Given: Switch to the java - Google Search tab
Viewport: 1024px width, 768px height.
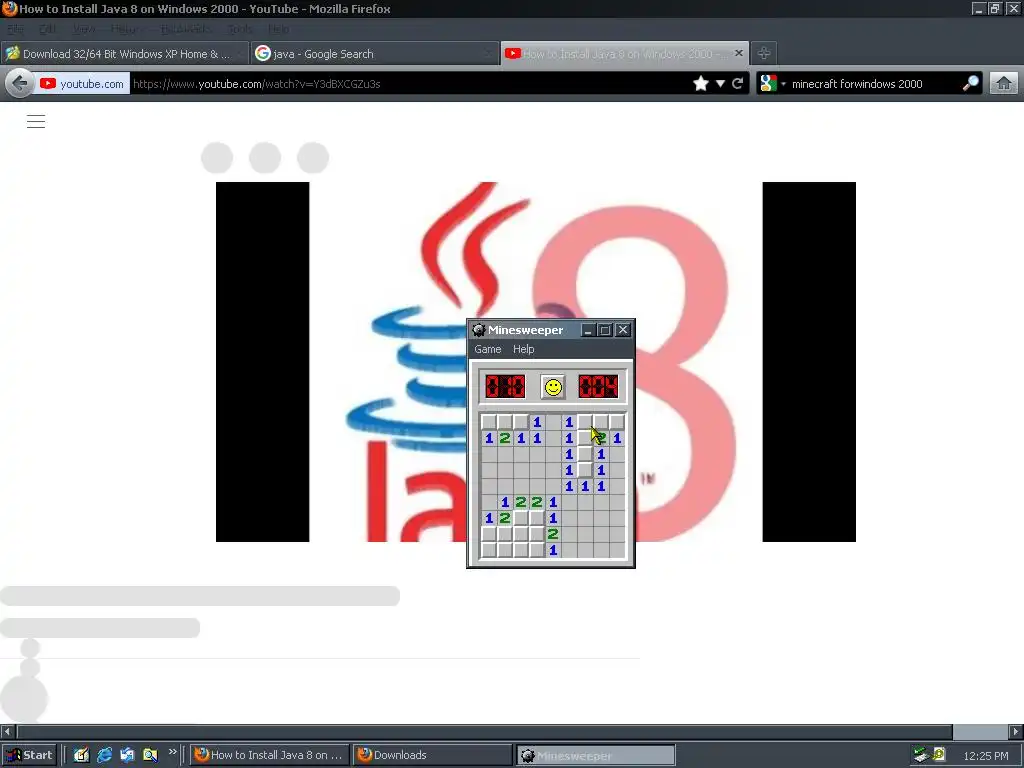Looking at the screenshot, I should (374, 54).
